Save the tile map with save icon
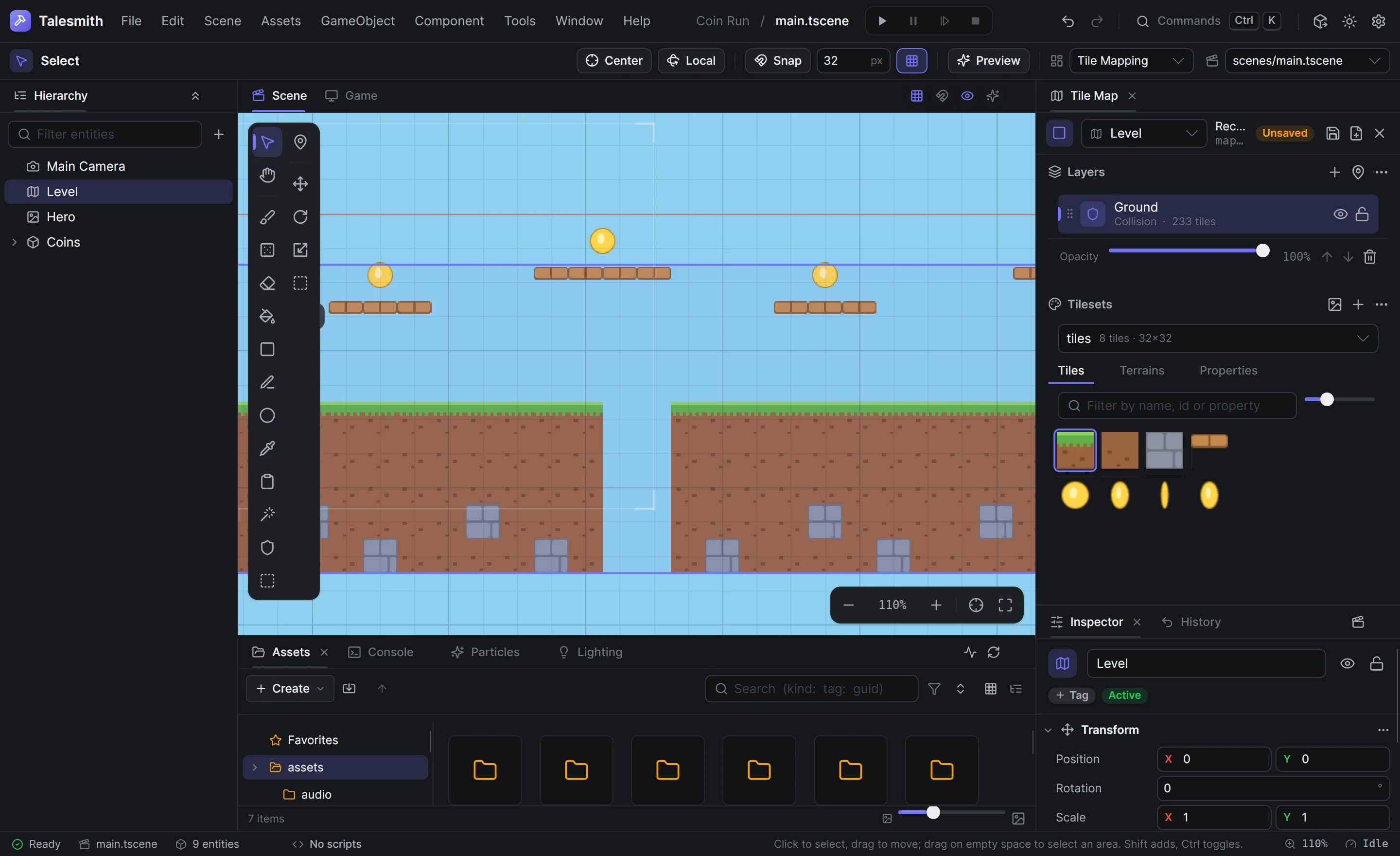 click(x=1332, y=133)
